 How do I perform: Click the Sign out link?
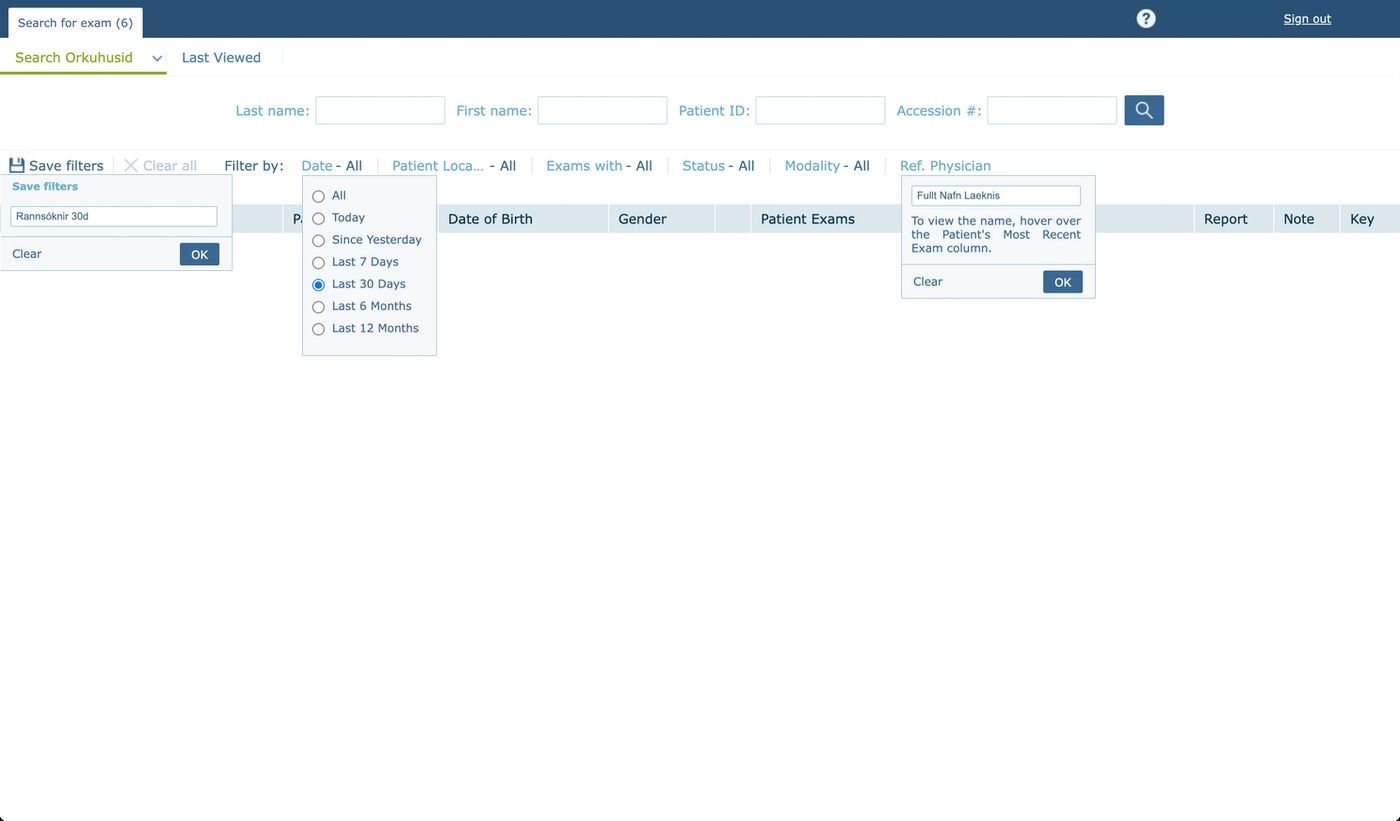pyautogui.click(x=1307, y=18)
